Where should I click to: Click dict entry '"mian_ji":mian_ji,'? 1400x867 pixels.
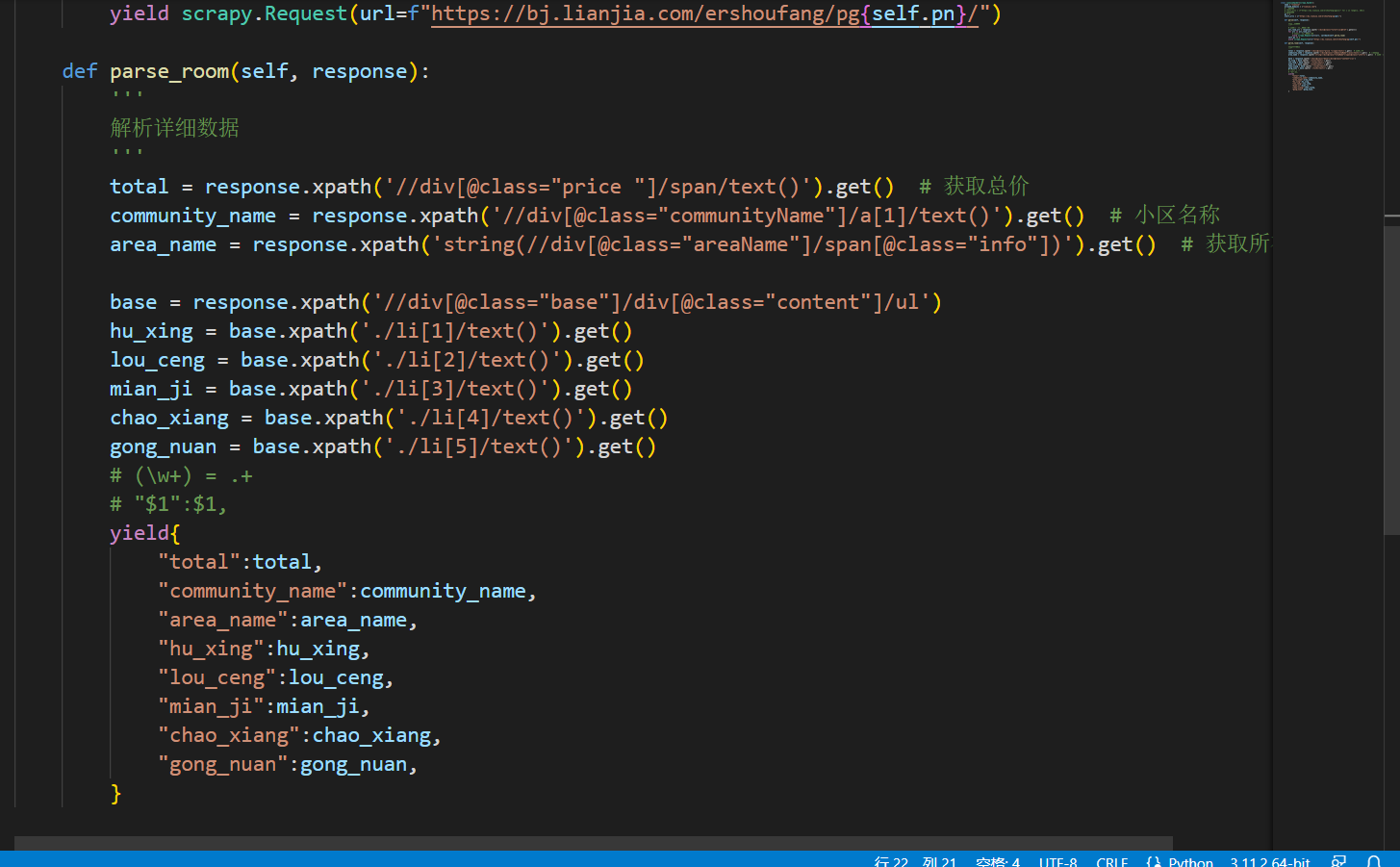[x=264, y=706]
